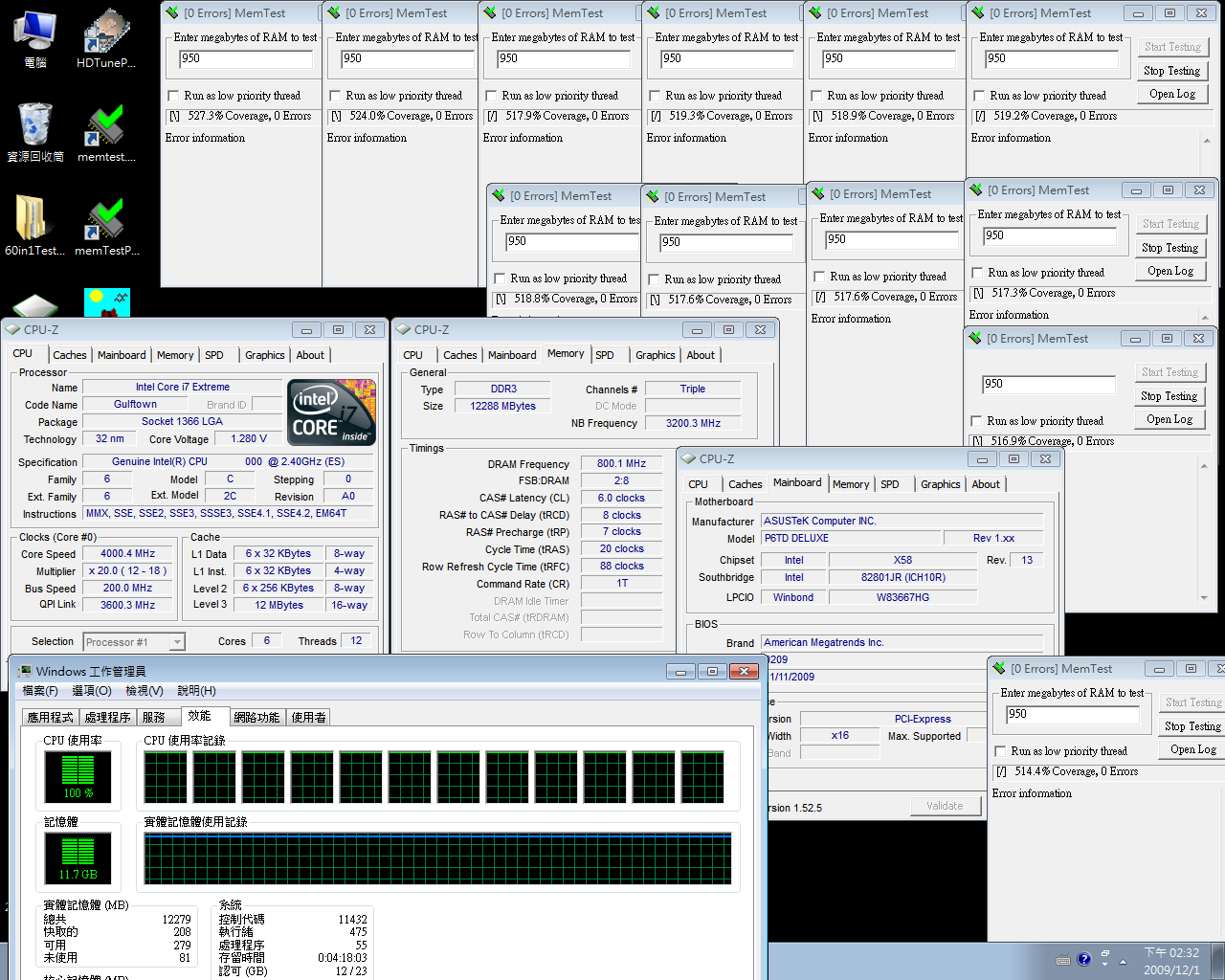
Task: Click scrollbar up arrow in 519.2% MemTest window
Action: tap(1207, 140)
